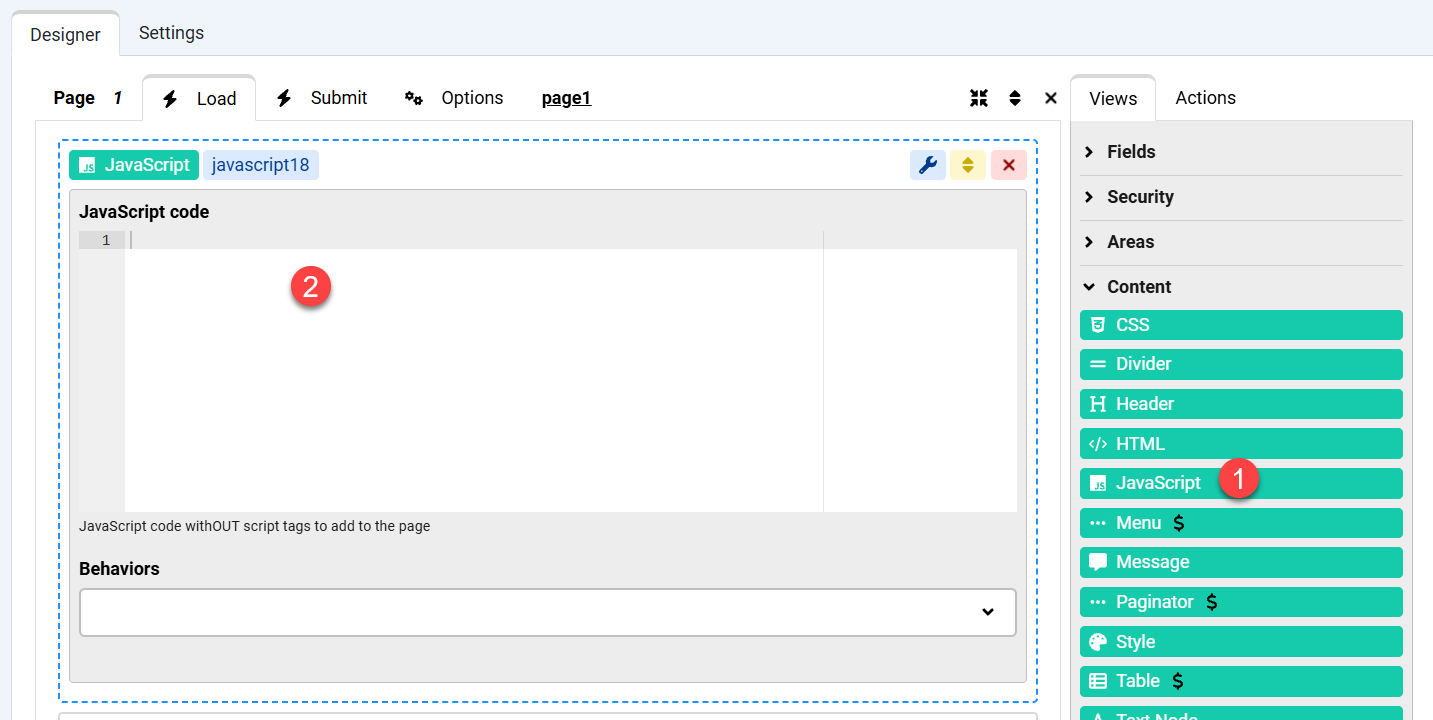Viewport: 1433px width, 720px height.
Task: Click the Page 1 label
Action: 88,98
